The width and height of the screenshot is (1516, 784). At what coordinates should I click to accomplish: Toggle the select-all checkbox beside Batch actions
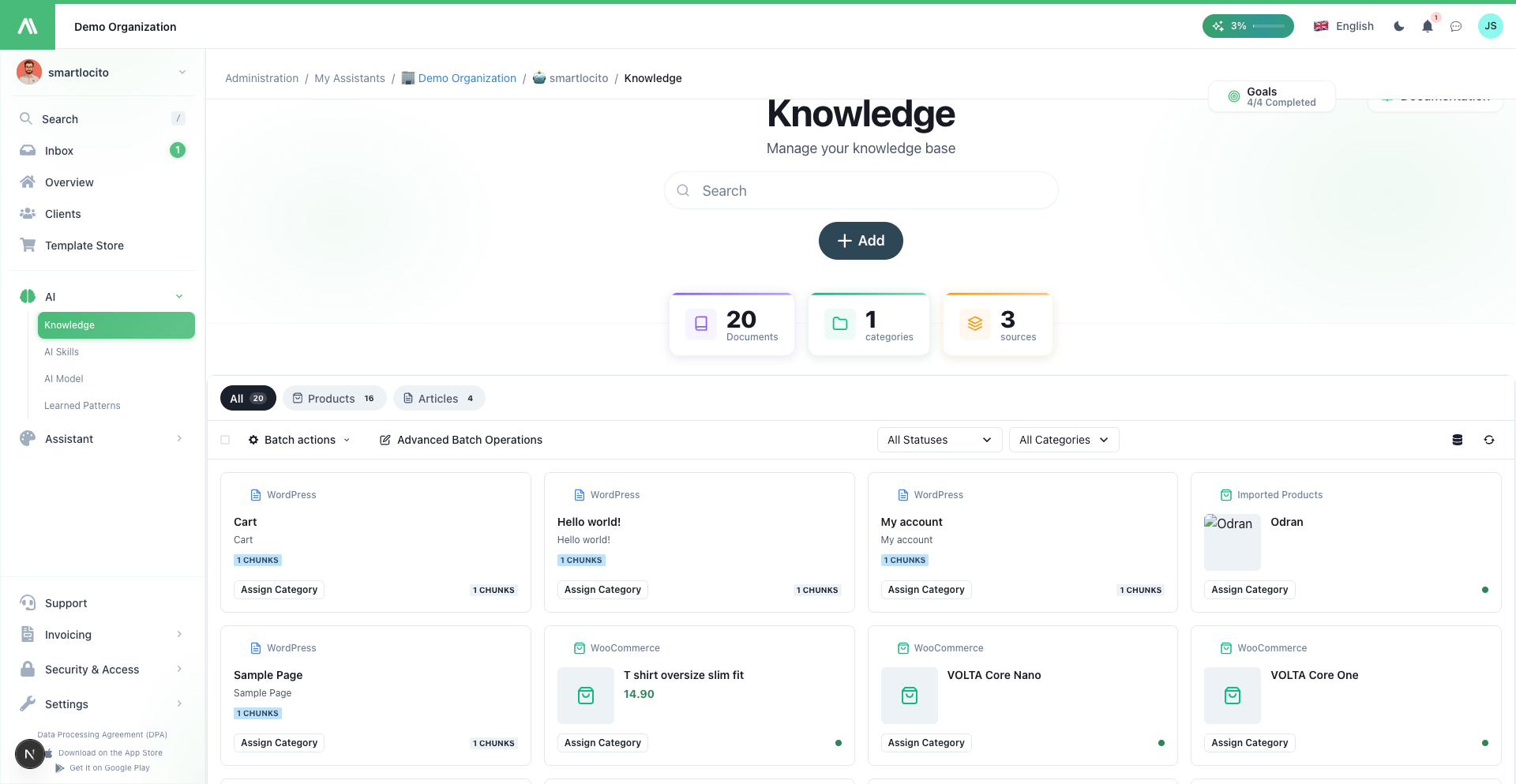click(x=225, y=440)
